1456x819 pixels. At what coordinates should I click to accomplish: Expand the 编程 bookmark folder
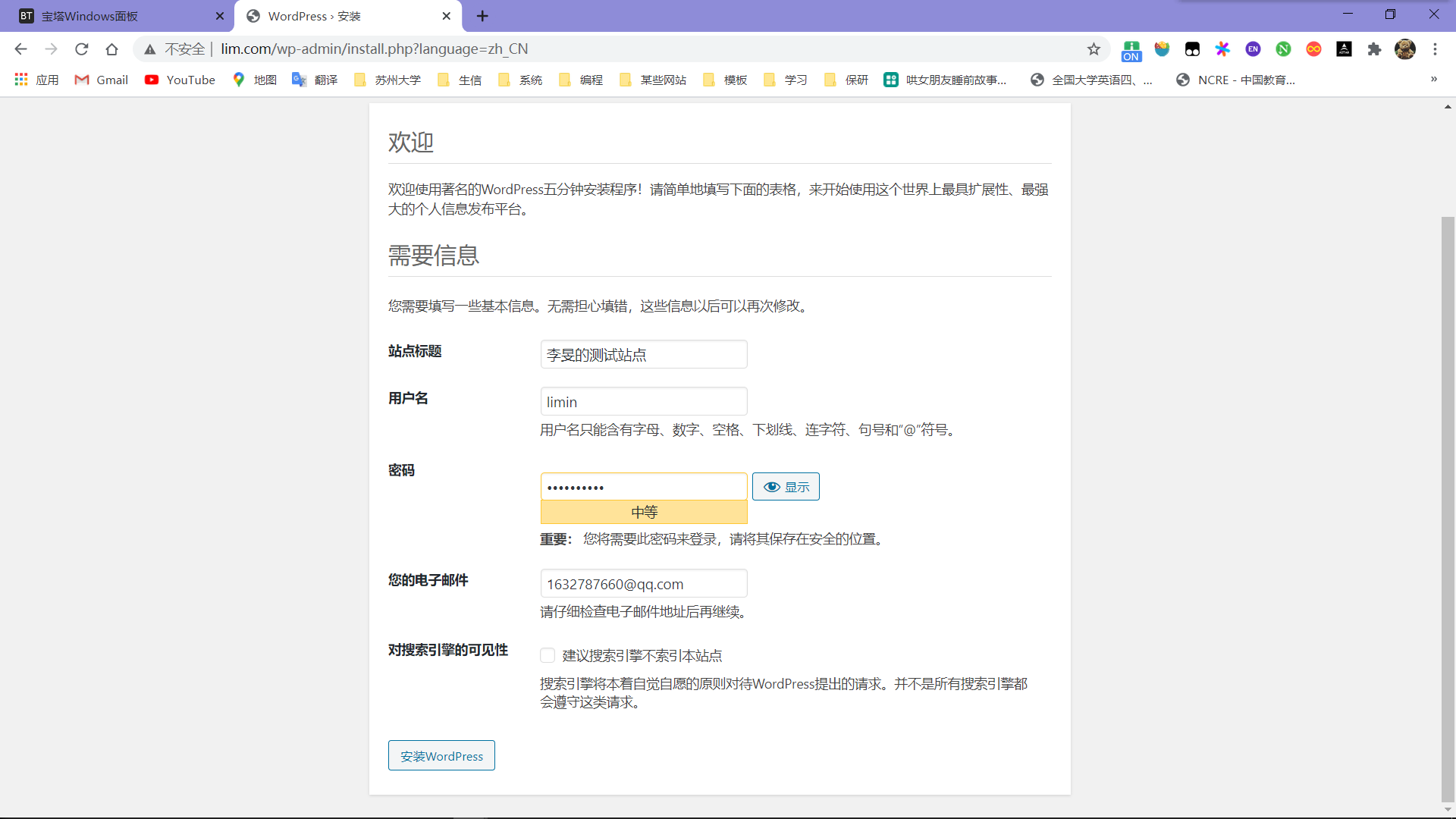pos(581,80)
